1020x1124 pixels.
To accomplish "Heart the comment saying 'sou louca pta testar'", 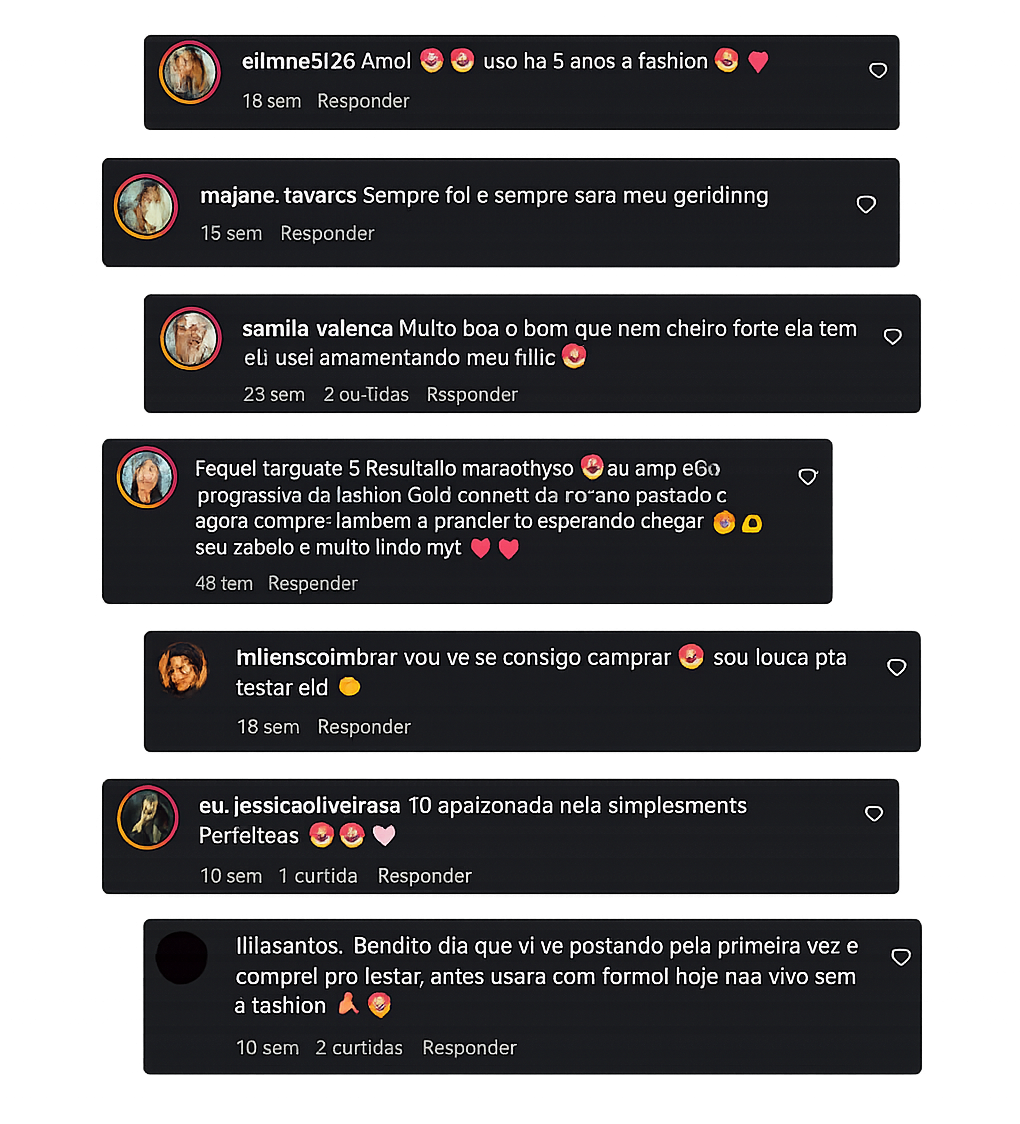I will 897,667.
